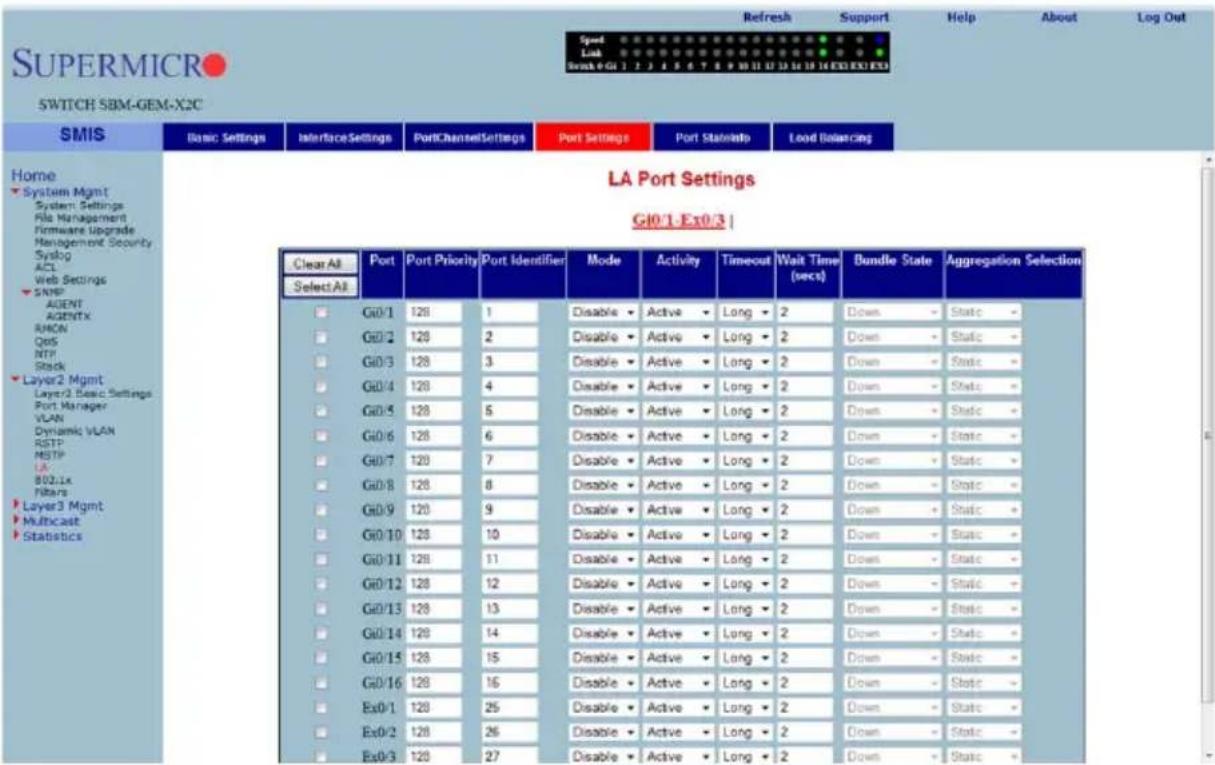
Task: Select the Port Settings tab
Action: [594, 137]
